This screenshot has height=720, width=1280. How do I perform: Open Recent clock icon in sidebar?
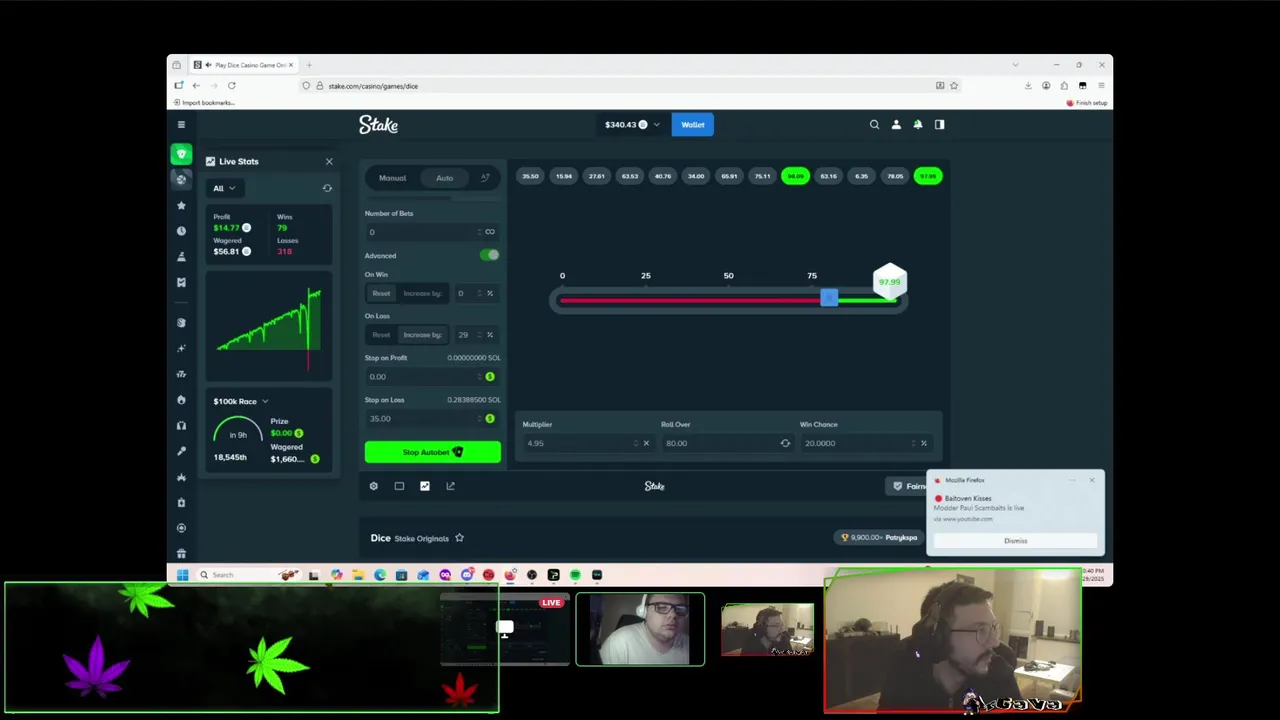tap(181, 231)
